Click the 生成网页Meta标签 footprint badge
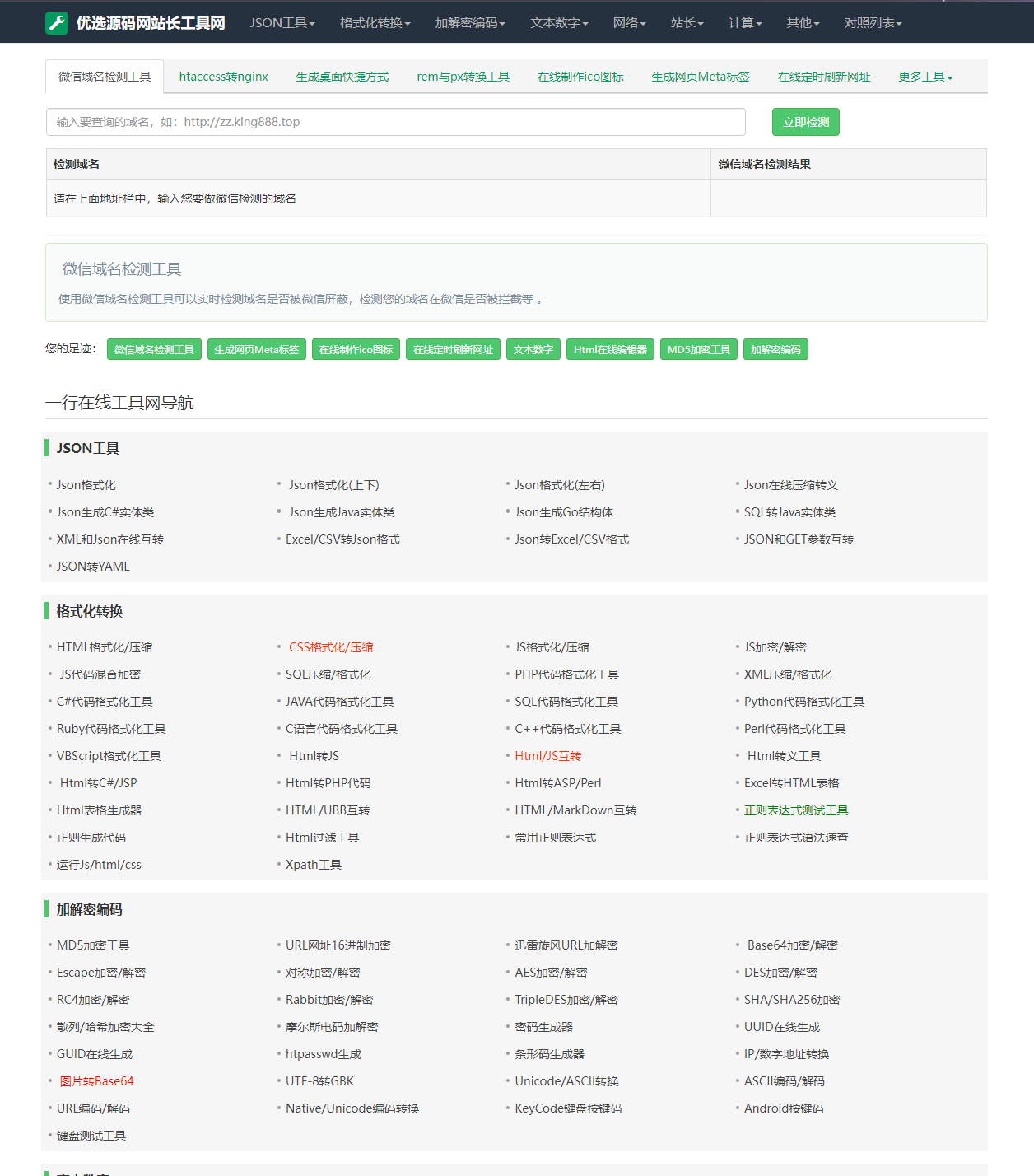The width and height of the screenshot is (1034, 1176). pyautogui.click(x=256, y=349)
